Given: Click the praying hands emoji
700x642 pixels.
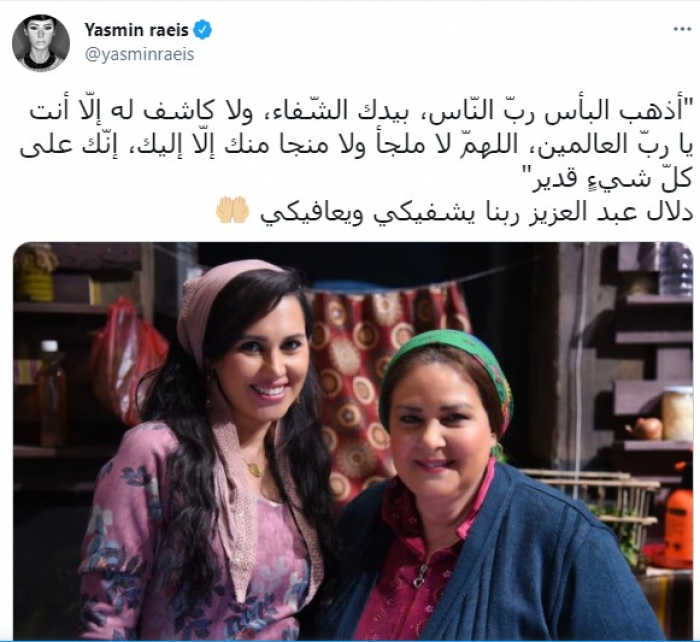Looking at the screenshot, I should pos(232,209).
